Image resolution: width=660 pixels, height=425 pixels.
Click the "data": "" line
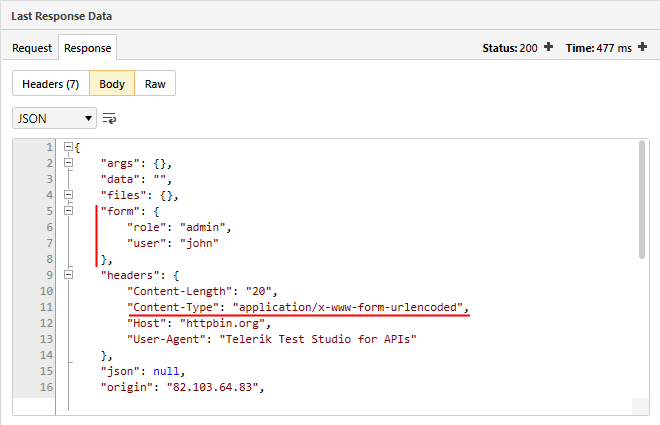coord(136,179)
